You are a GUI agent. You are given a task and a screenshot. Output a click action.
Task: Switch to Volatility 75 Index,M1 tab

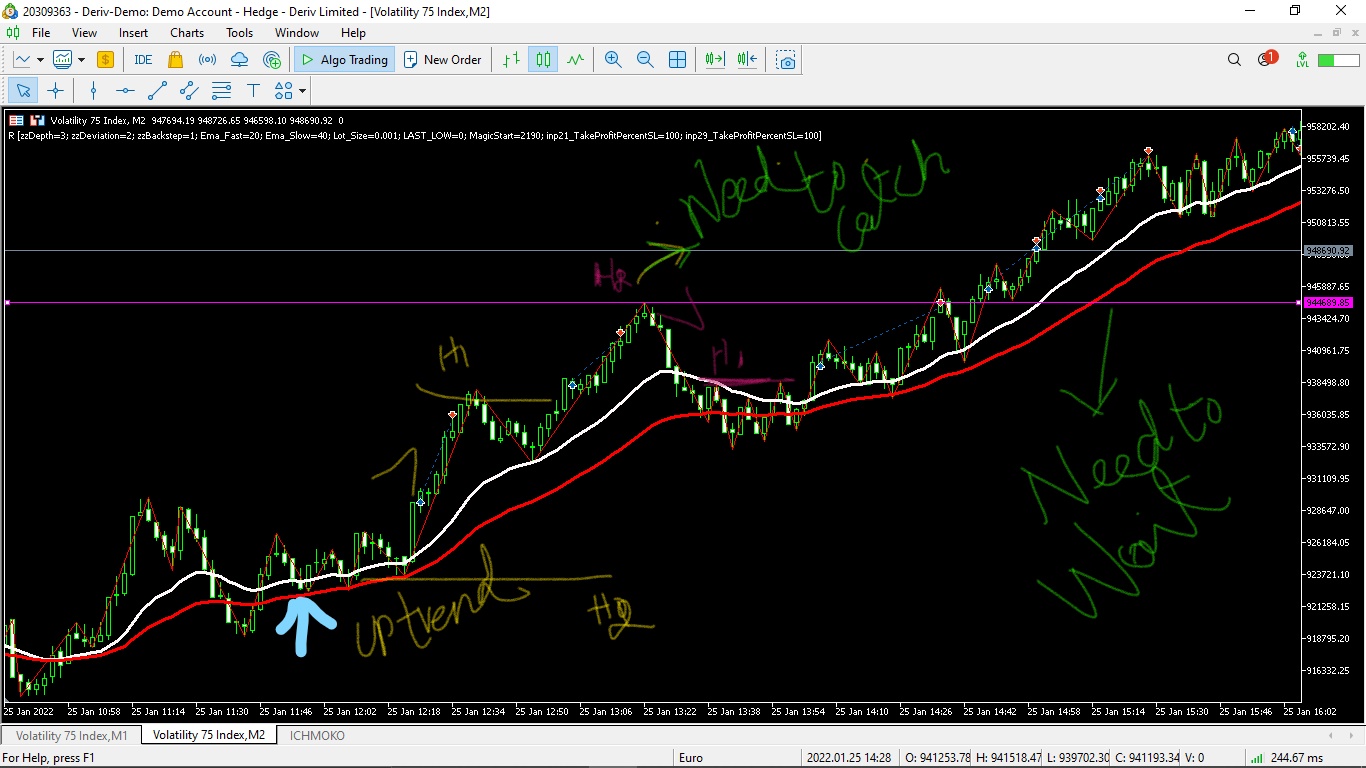click(72, 735)
